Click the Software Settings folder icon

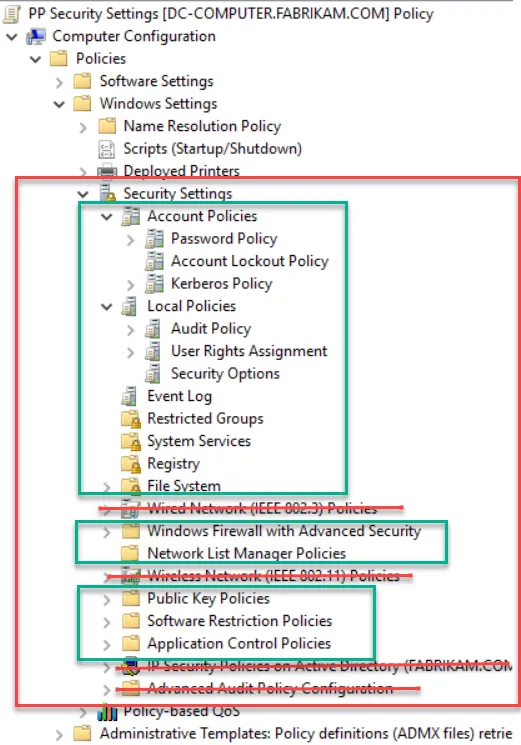click(x=82, y=81)
